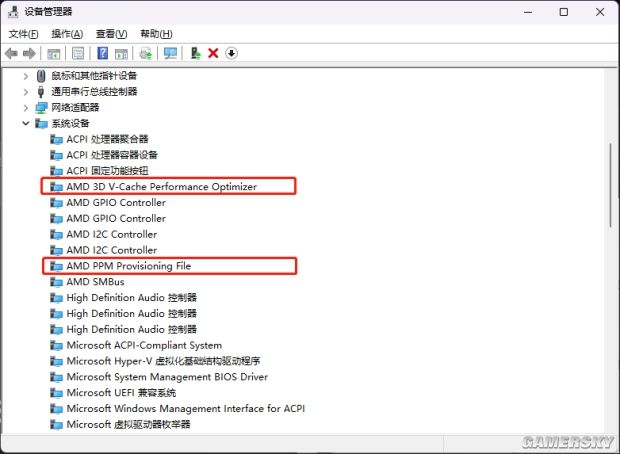Click the Disable device down-arrow icon
The image size is (620, 454).
click(x=231, y=53)
